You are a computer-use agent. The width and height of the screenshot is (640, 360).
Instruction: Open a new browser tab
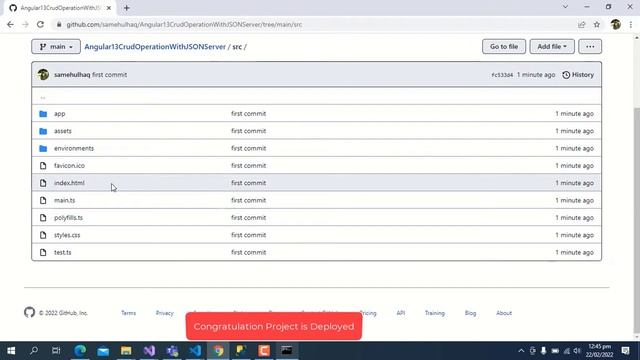pos(127,8)
